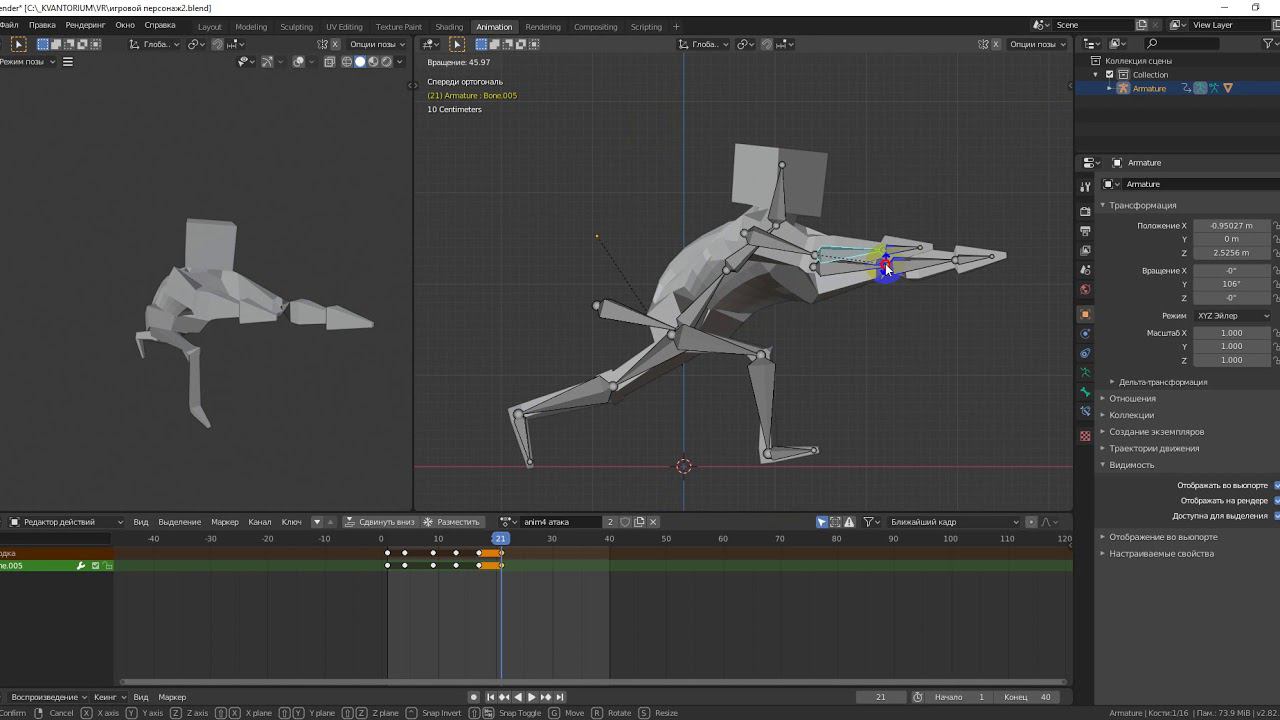Open the Output properties printer icon

click(x=1085, y=231)
